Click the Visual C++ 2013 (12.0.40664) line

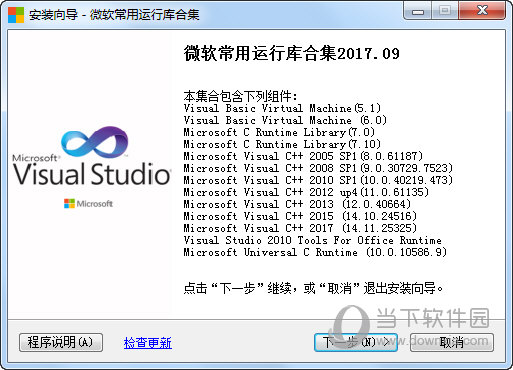click(297, 204)
